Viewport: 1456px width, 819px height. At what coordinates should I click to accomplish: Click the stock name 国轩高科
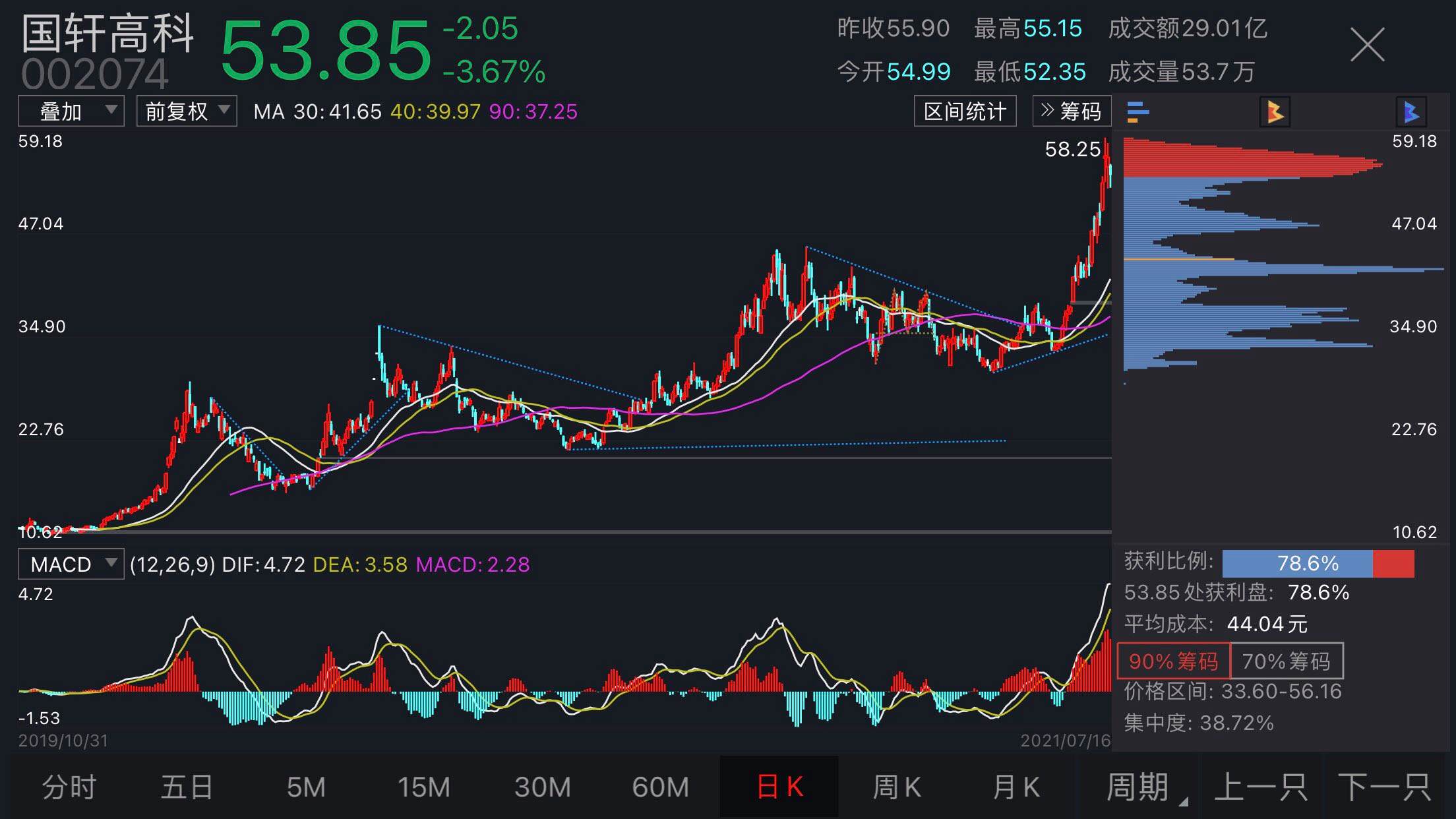pyautogui.click(x=108, y=33)
